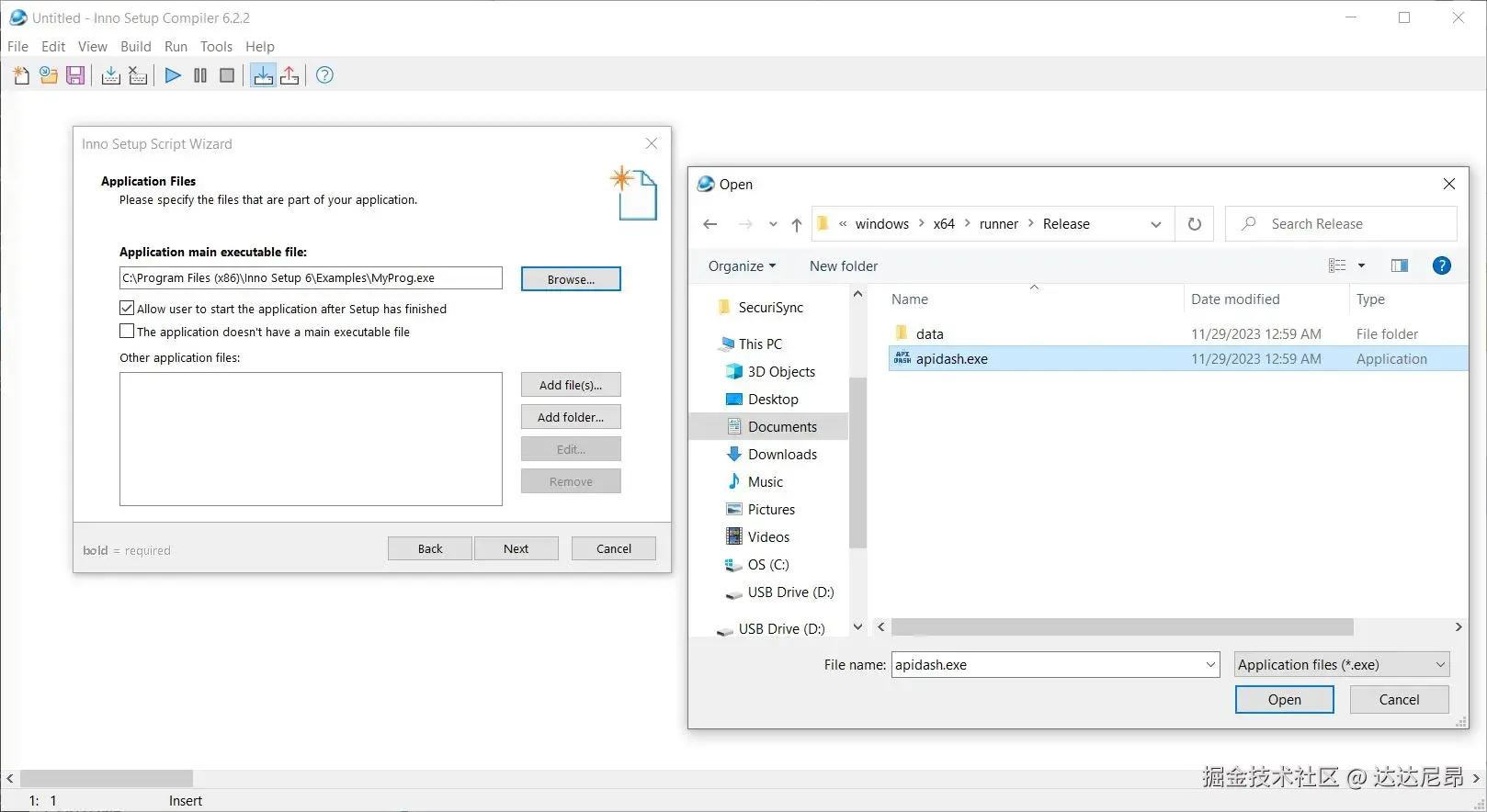
Task: Click Next in the Script Wizard
Action: coord(516,548)
